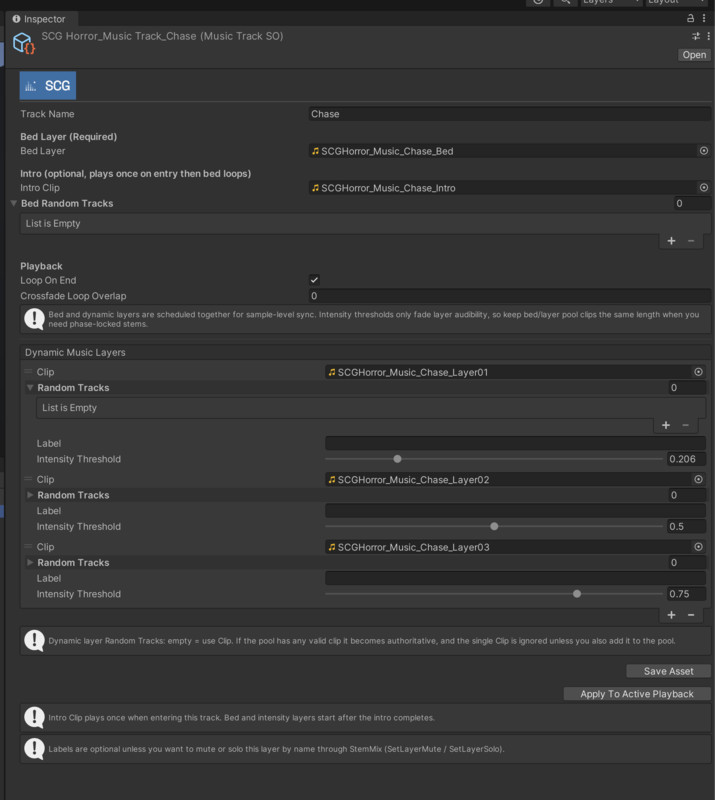Open the asset header kebab menu
This screenshot has width=715, height=800.
[x=708, y=36]
